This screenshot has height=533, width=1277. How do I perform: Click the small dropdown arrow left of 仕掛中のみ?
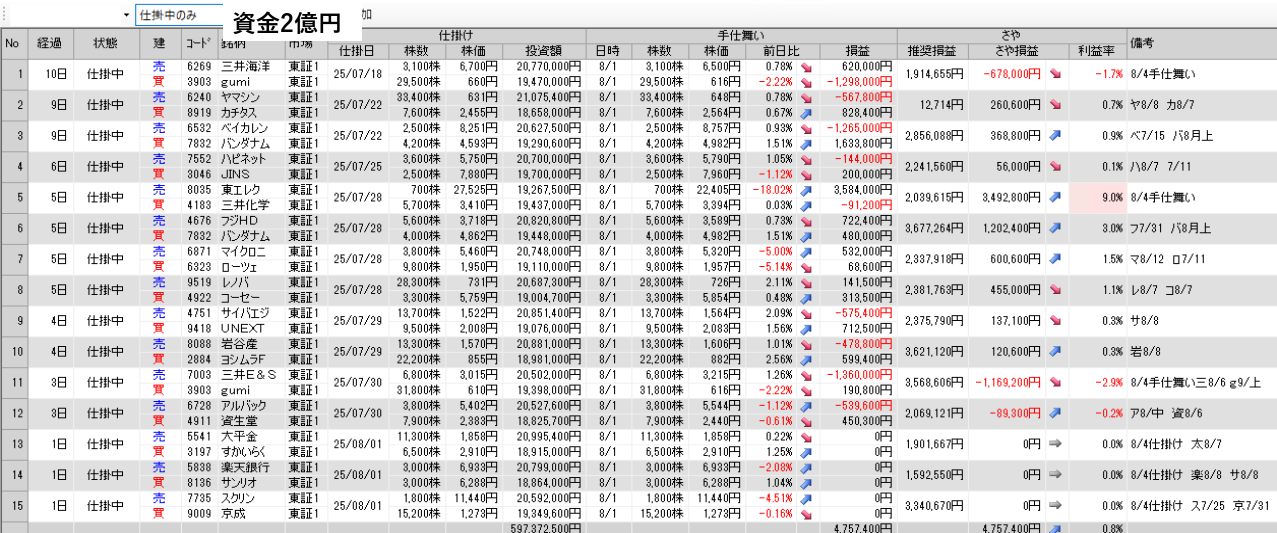point(126,15)
